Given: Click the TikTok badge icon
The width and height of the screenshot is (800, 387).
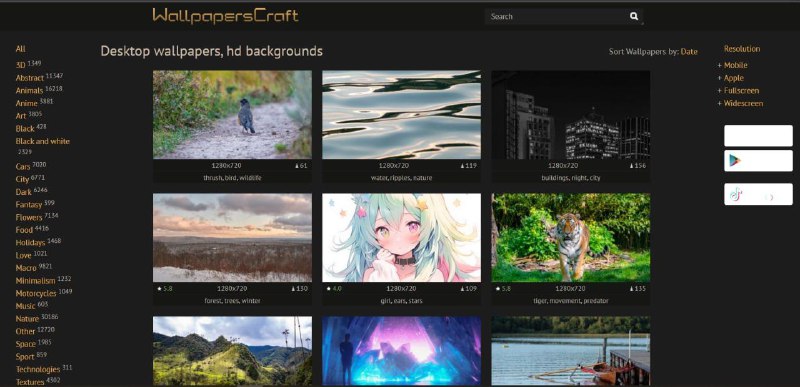Looking at the screenshot, I should [735, 194].
